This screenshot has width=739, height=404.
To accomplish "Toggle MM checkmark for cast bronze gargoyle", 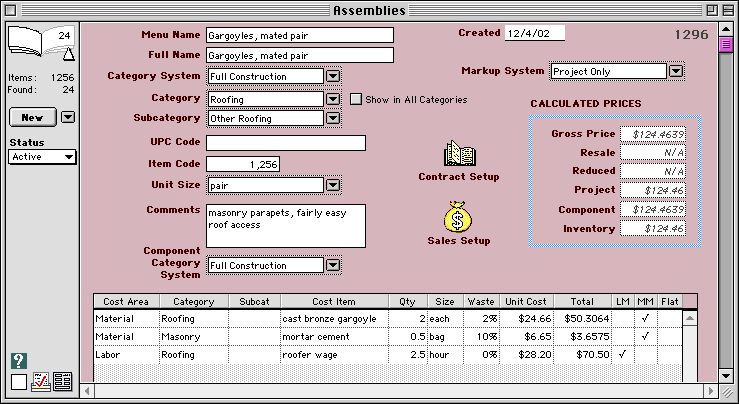I will pyautogui.click(x=646, y=318).
